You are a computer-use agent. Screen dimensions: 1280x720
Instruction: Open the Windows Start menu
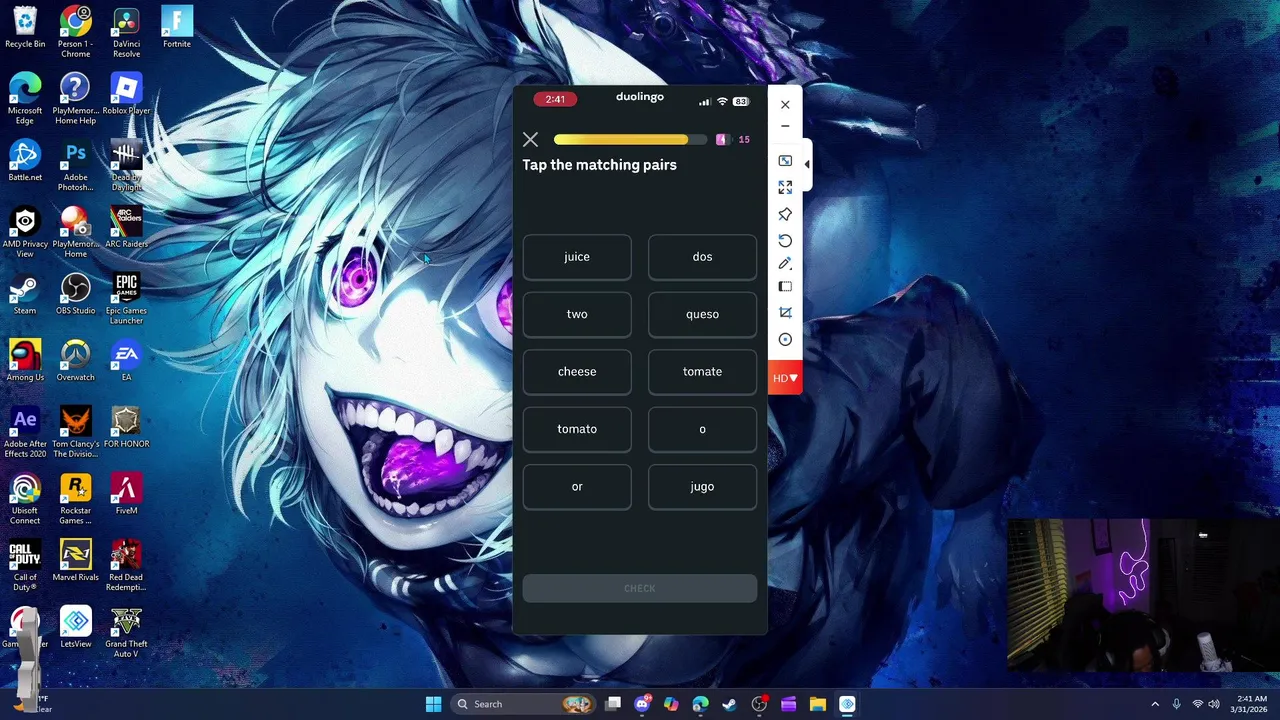[x=433, y=704]
